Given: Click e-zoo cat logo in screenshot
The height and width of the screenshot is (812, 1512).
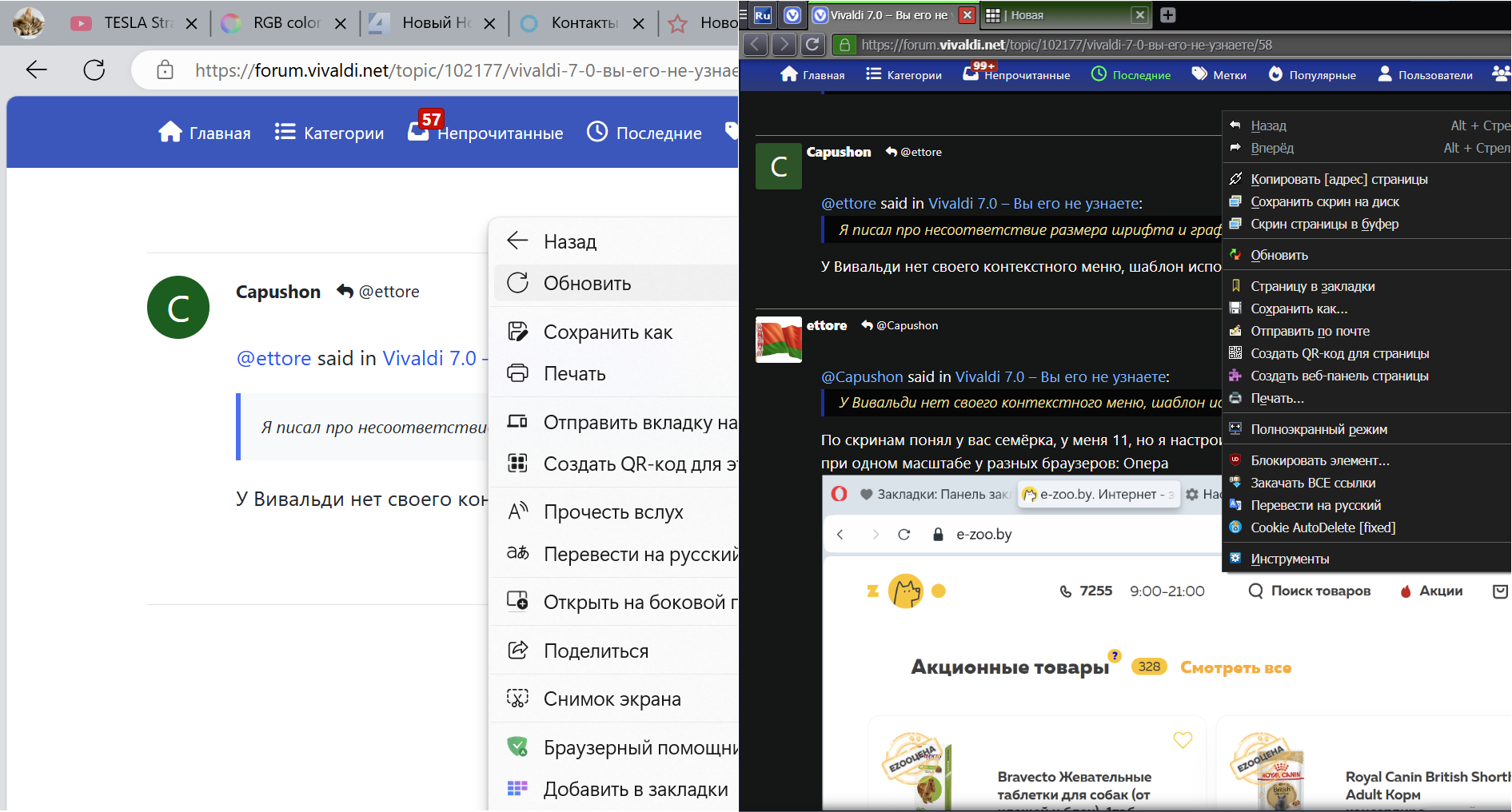Looking at the screenshot, I should [x=906, y=591].
